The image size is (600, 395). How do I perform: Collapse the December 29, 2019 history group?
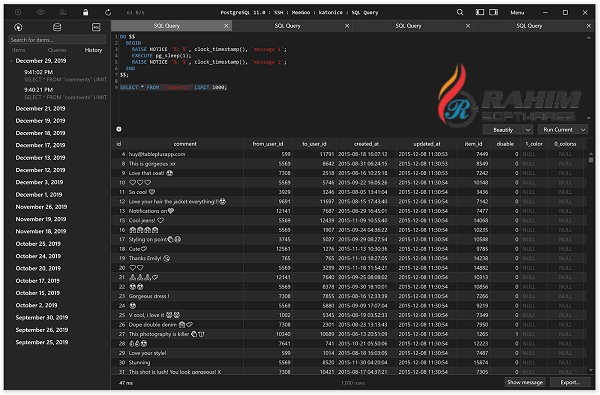[x=11, y=61]
